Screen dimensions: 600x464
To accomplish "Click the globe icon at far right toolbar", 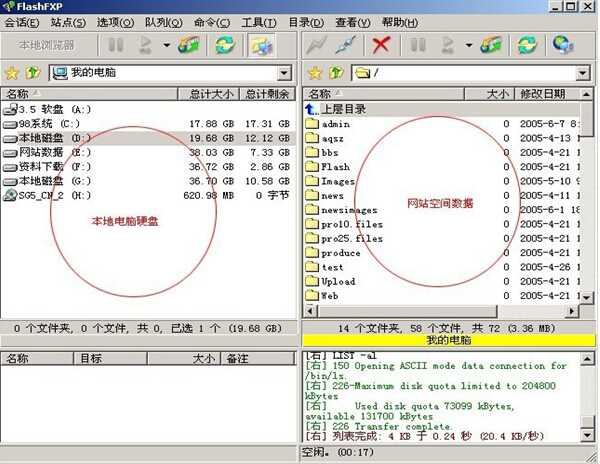I will click(x=563, y=45).
